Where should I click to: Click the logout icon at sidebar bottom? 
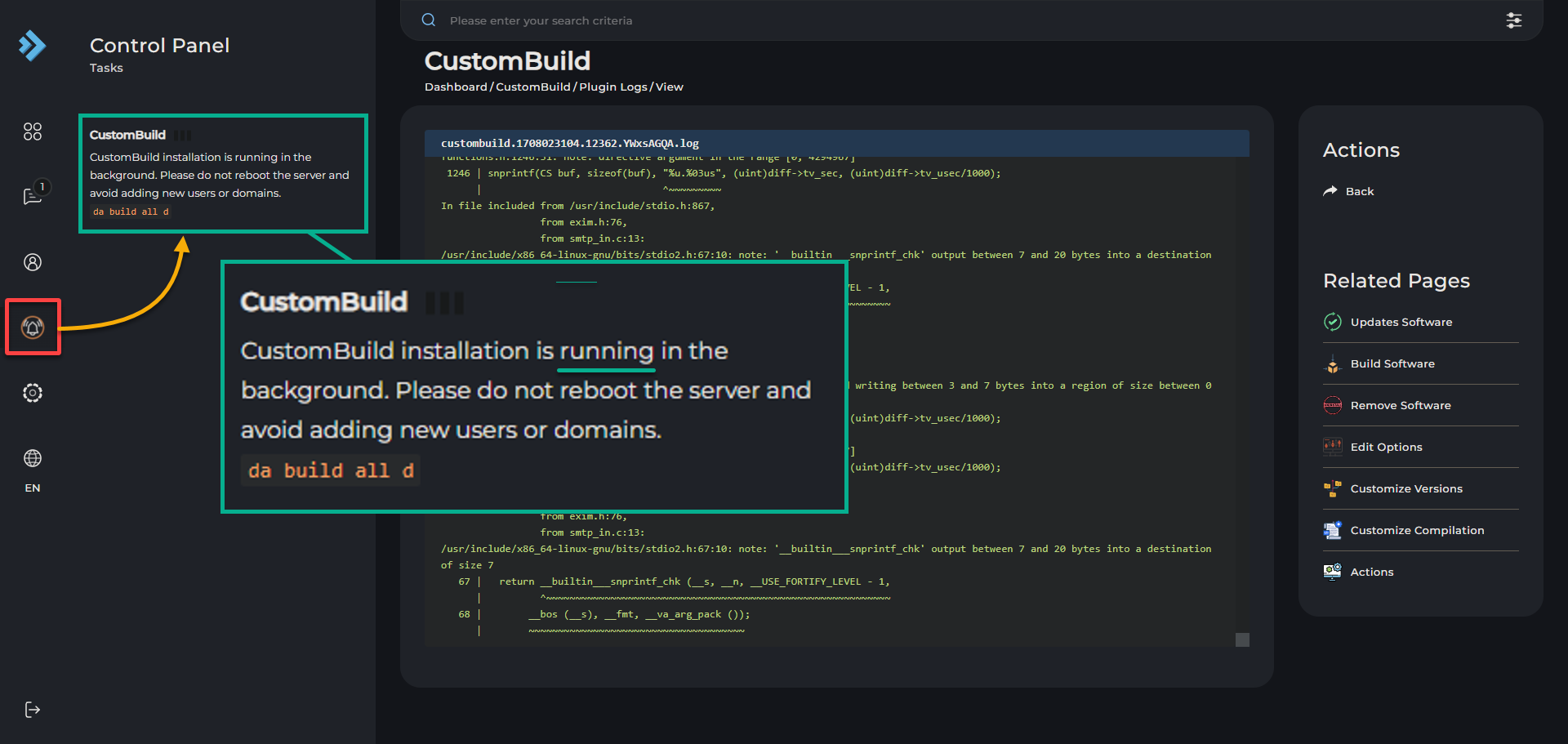click(33, 710)
